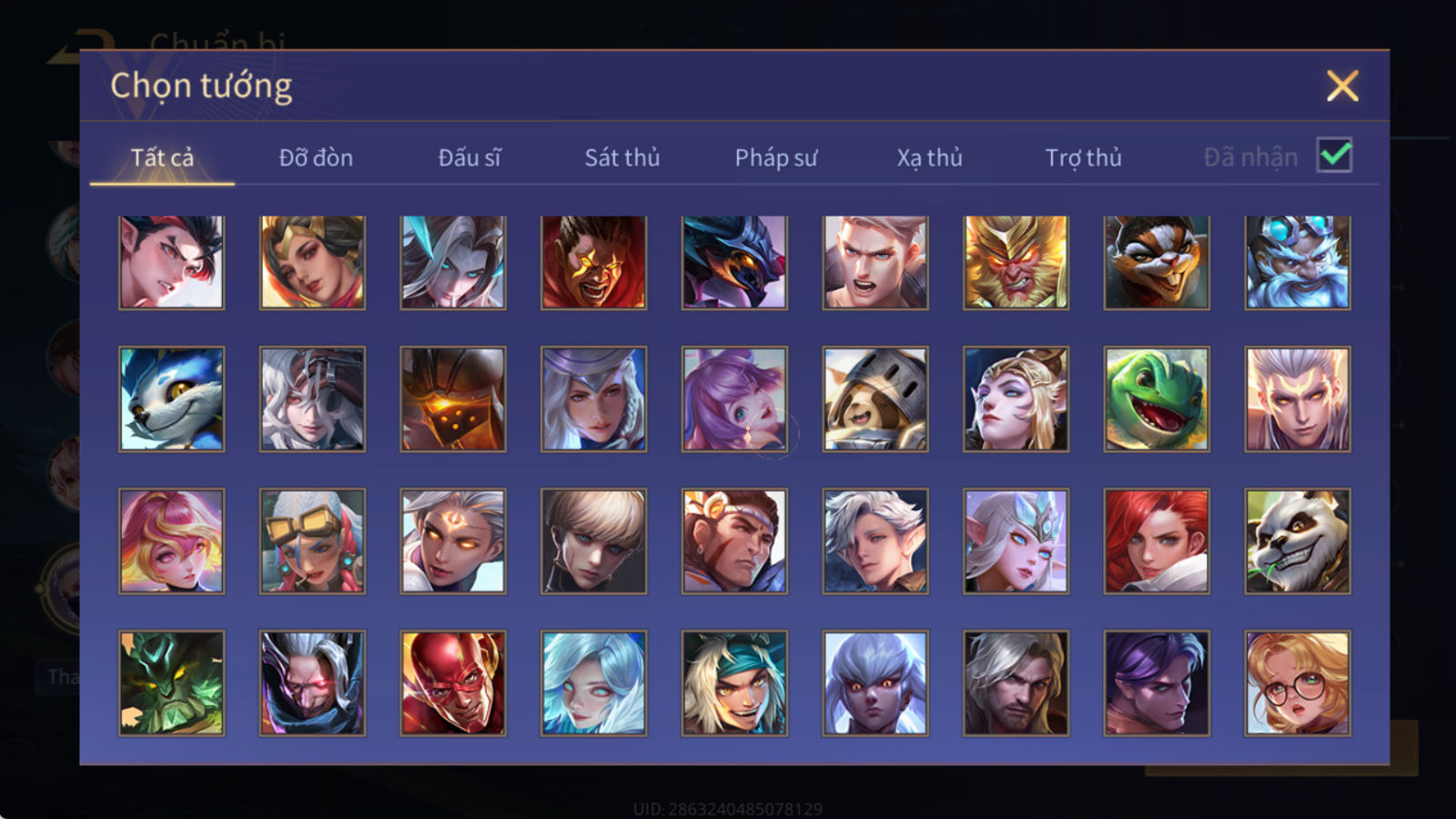Select the golden Monkey King hero
Screen dimensions: 1456x819
pos(1016,263)
